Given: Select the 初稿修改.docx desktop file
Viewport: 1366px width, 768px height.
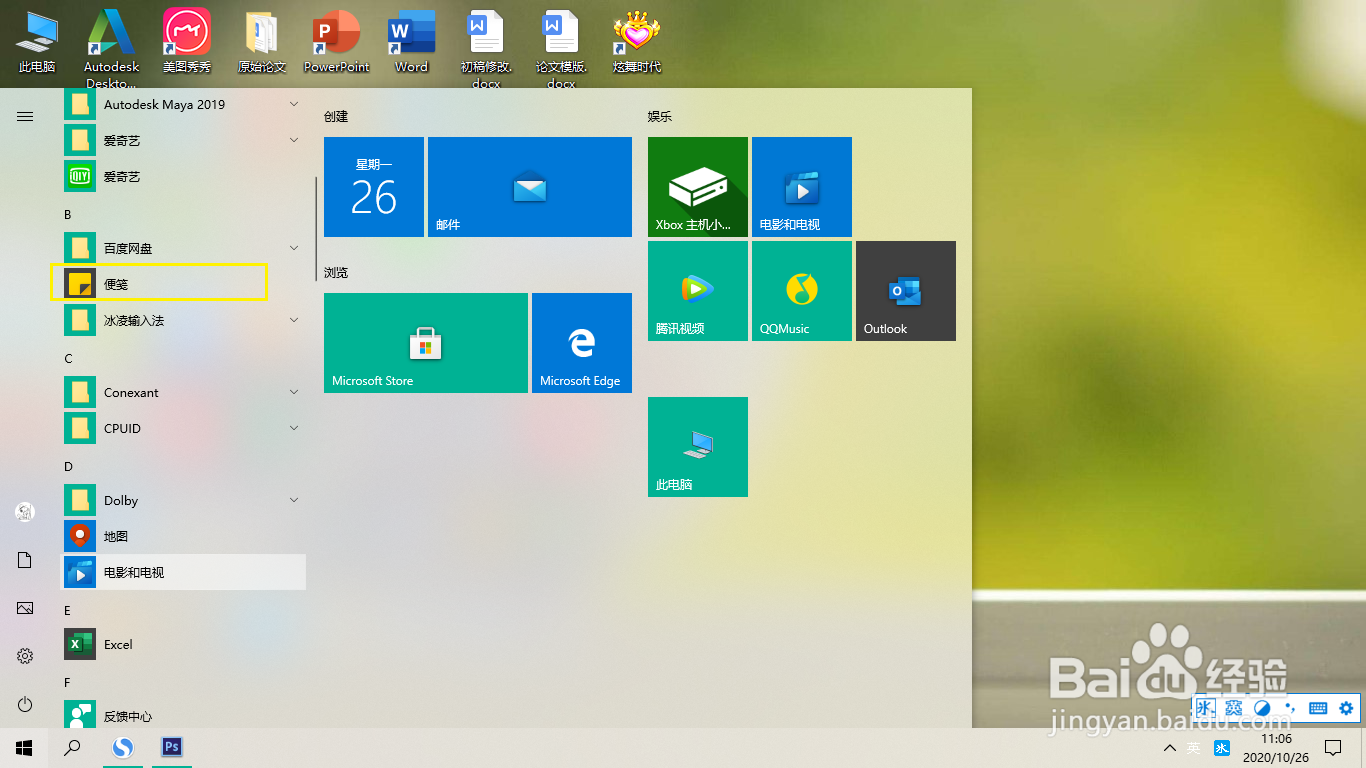Looking at the screenshot, I should click(487, 48).
